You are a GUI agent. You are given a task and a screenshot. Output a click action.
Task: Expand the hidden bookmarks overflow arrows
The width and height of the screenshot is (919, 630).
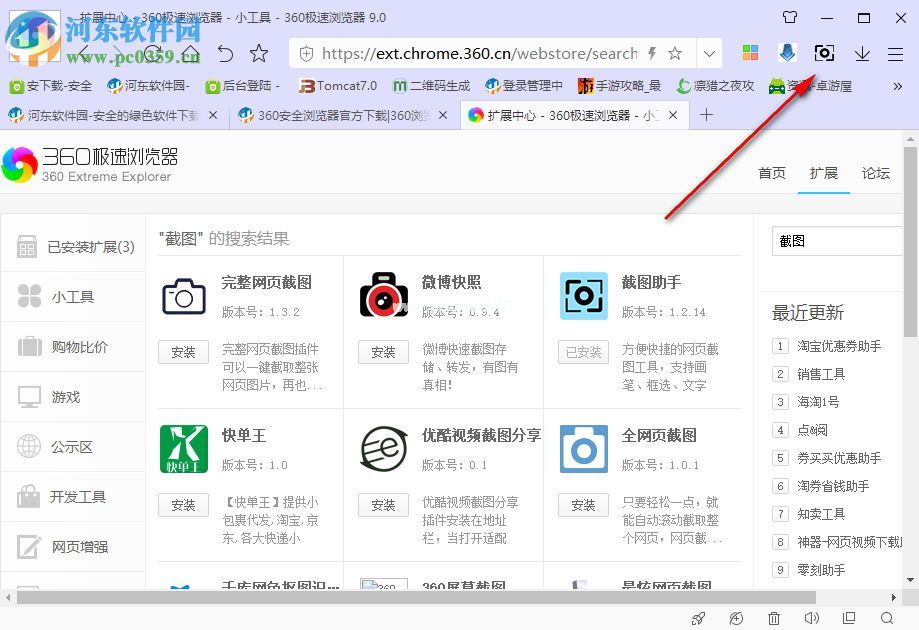tap(899, 86)
